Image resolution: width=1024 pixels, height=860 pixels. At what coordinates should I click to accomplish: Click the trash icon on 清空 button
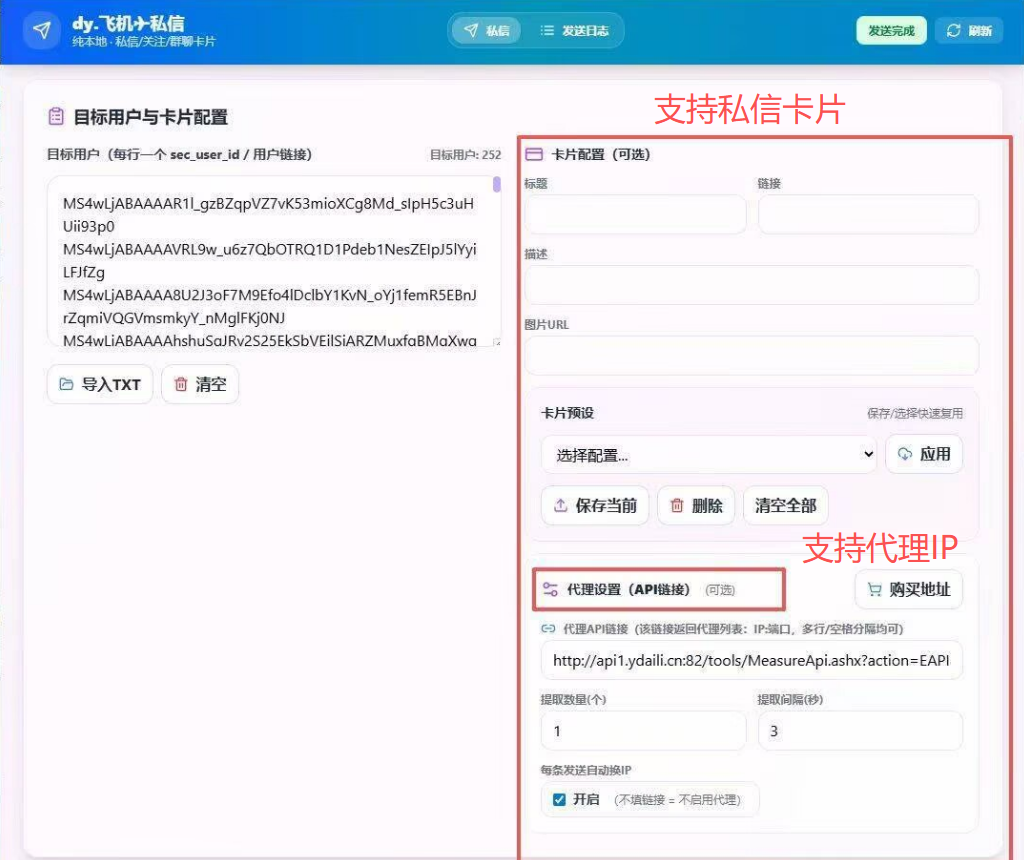point(181,384)
